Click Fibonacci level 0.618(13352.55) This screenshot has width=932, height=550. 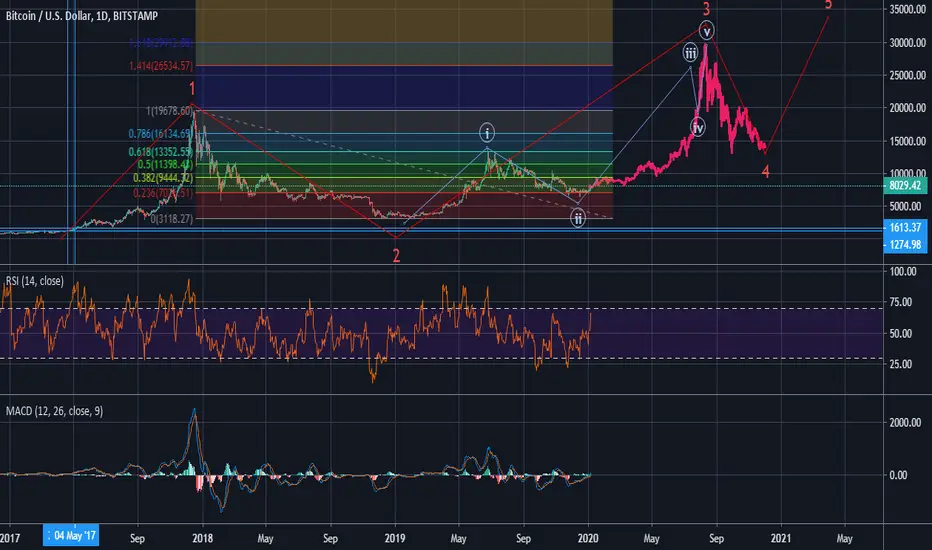coord(160,152)
